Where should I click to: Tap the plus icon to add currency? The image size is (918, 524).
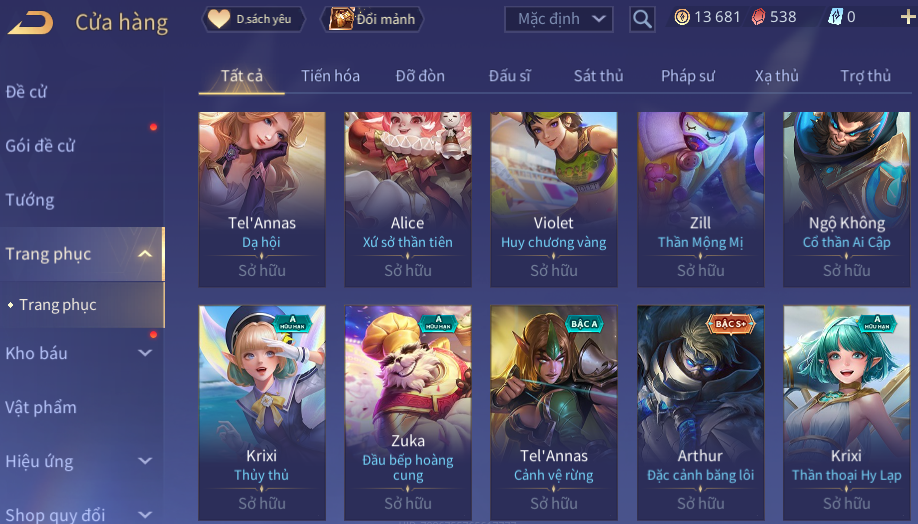pos(907,18)
